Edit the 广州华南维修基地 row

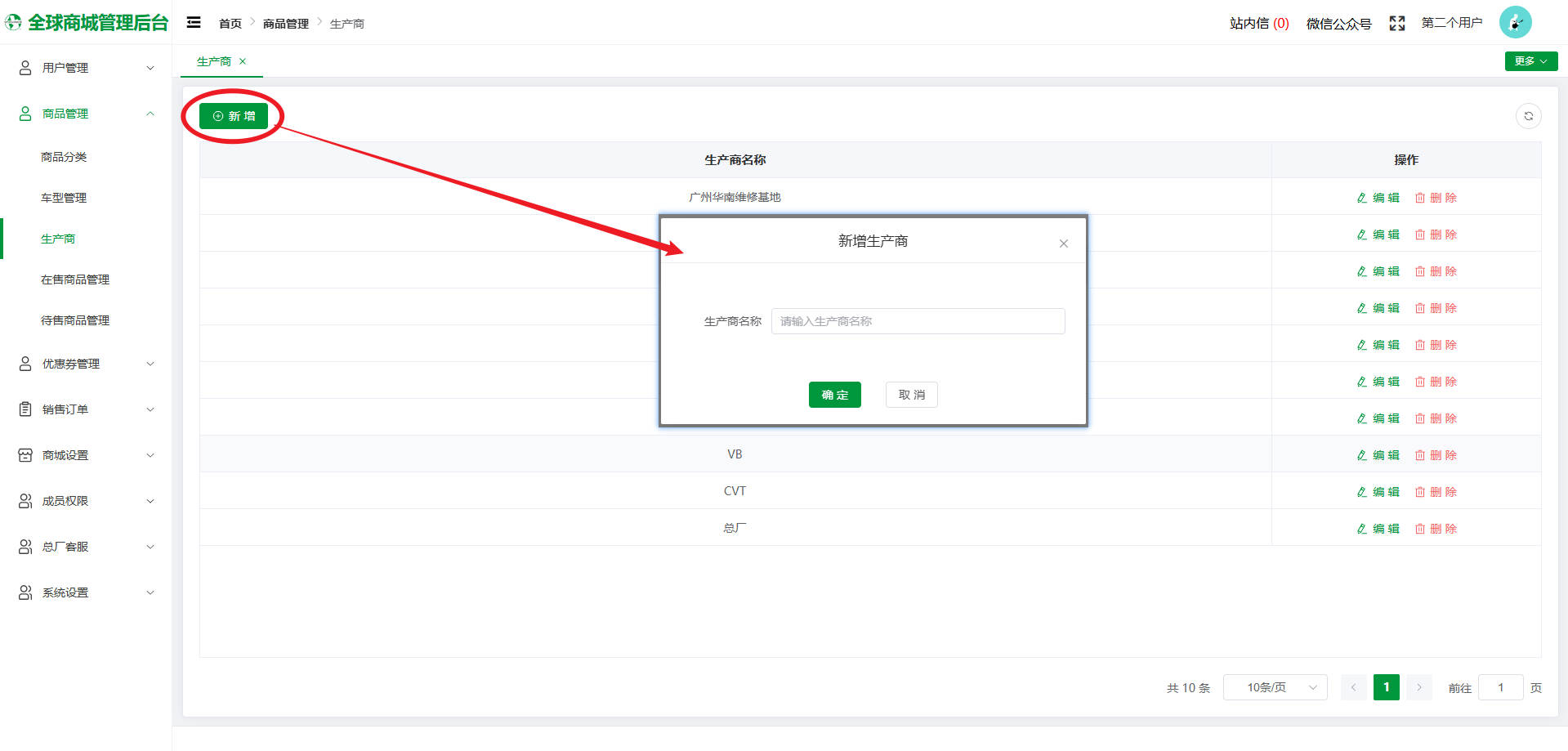point(1378,198)
